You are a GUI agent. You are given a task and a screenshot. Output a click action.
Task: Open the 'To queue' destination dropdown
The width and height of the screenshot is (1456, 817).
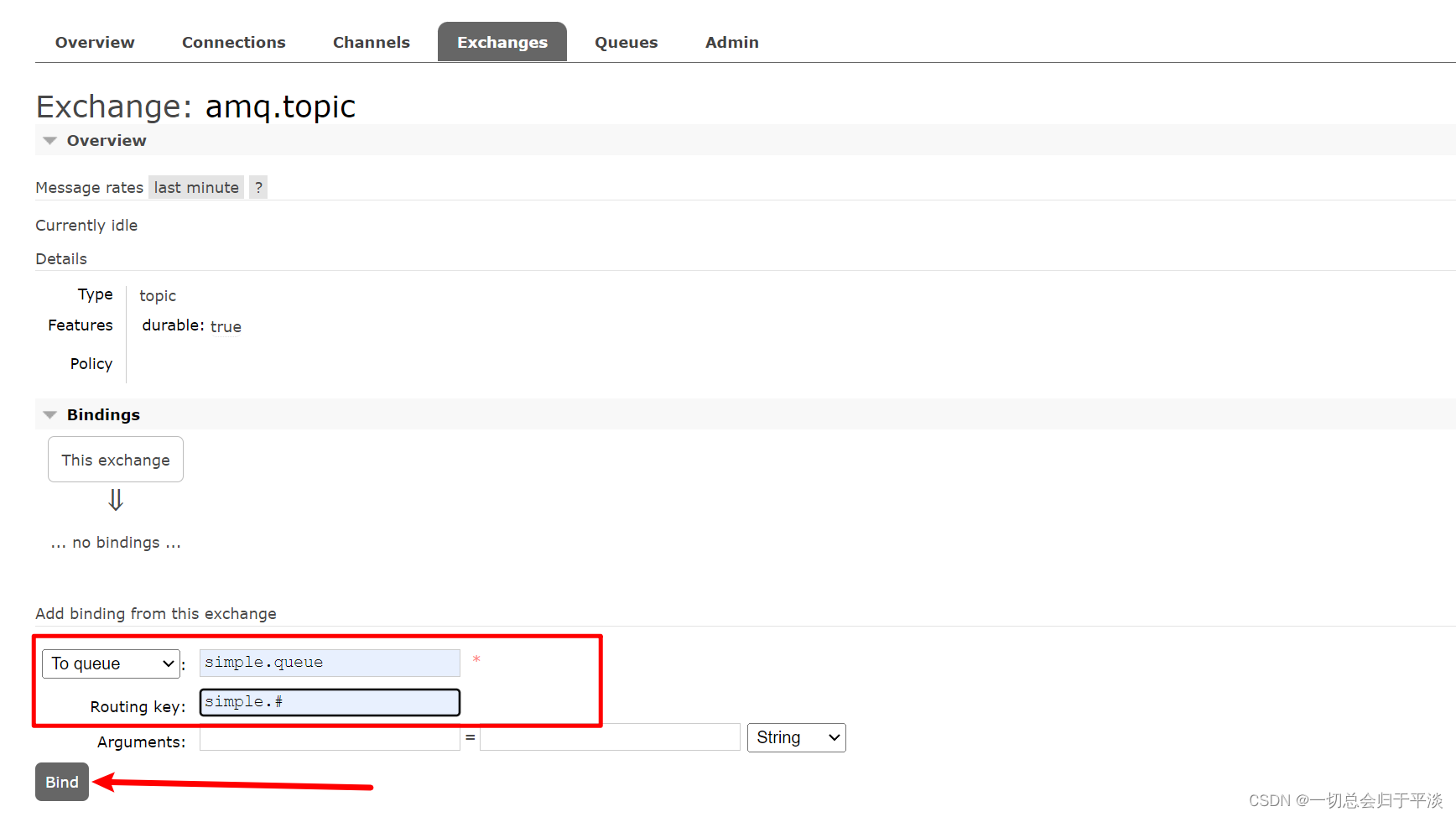point(112,663)
